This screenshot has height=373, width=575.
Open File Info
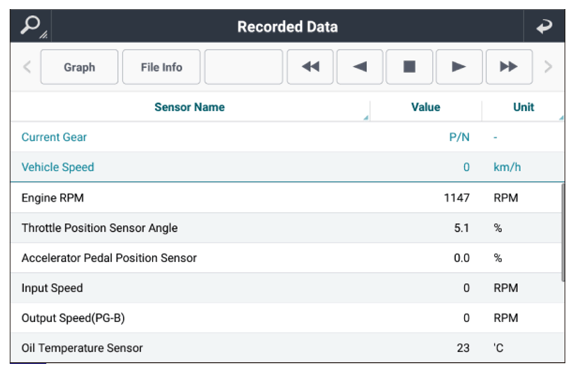coord(161,67)
